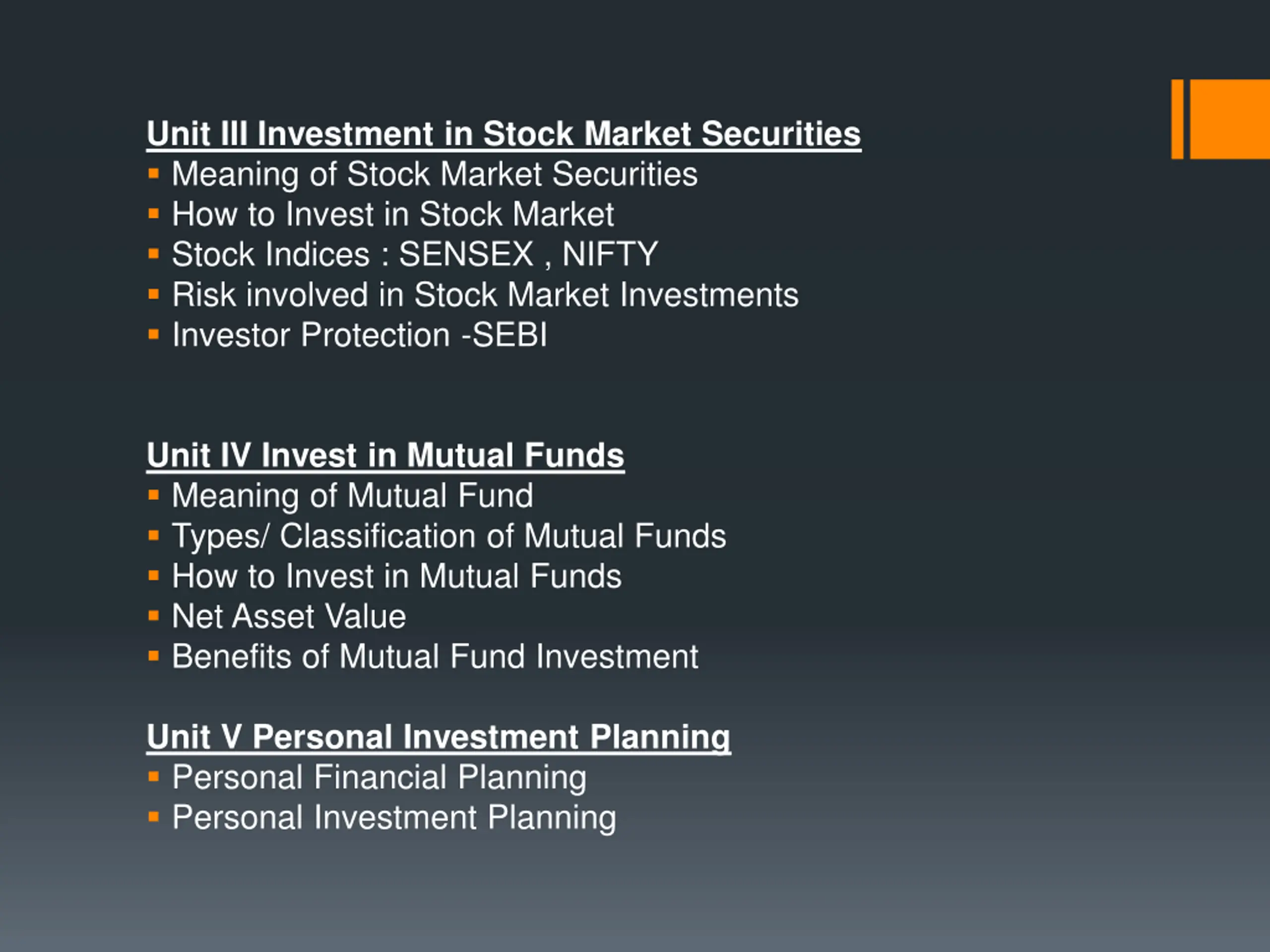Screen dimensions: 1270x952
Task: Select the Net Asset Value text
Action: [x=289, y=616]
